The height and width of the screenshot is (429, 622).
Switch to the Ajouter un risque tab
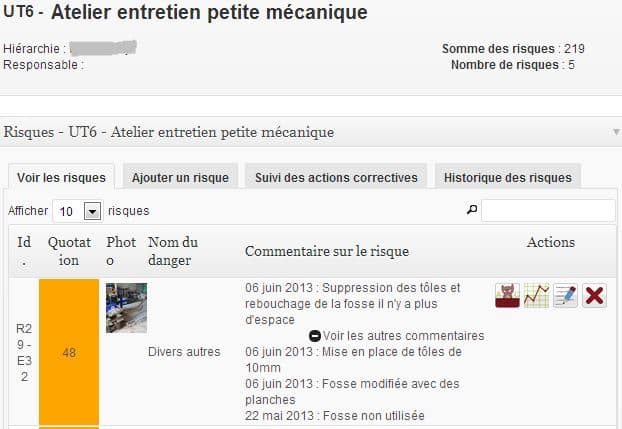pyautogui.click(x=180, y=177)
